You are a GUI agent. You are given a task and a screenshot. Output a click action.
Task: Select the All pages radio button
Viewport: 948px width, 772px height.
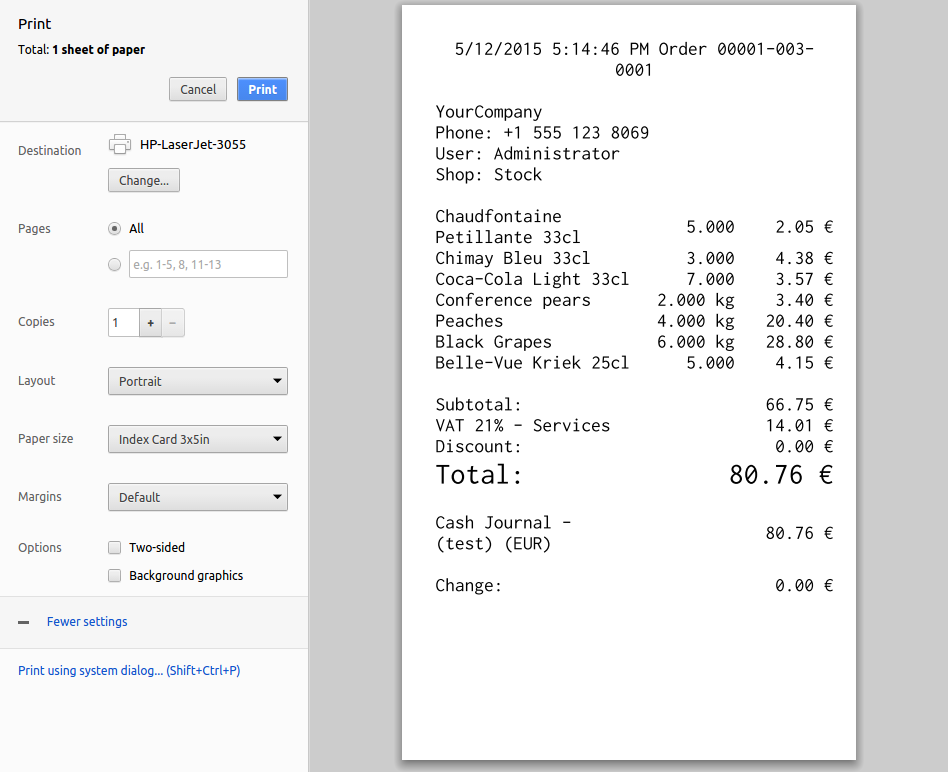(x=114, y=229)
